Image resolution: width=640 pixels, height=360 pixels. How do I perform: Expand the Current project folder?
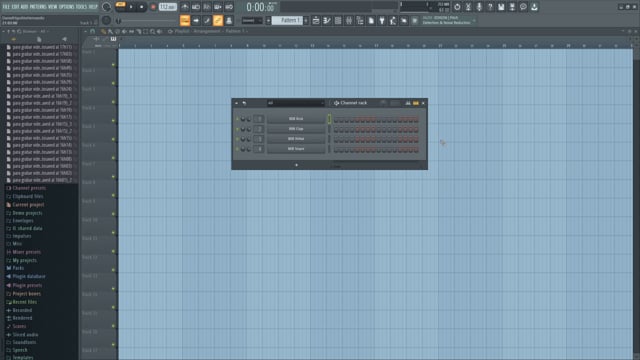point(28,204)
